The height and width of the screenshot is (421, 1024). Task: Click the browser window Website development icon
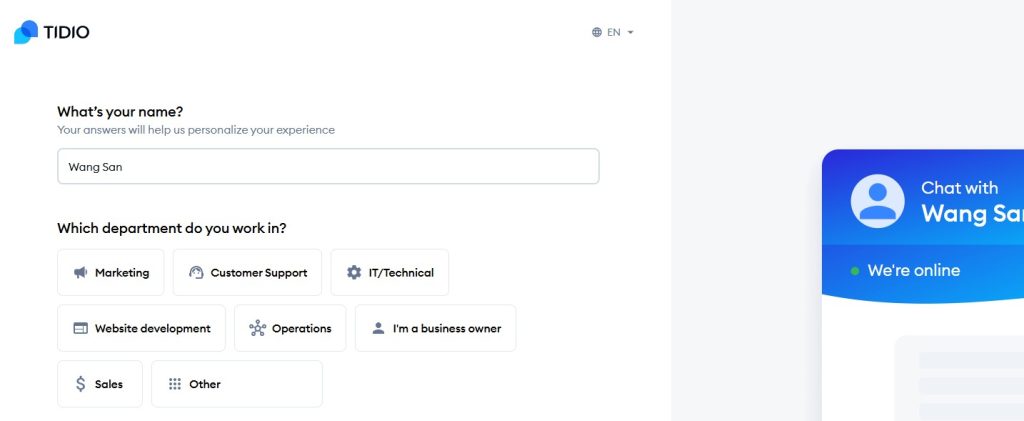pyautogui.click(x=80, y=329)
